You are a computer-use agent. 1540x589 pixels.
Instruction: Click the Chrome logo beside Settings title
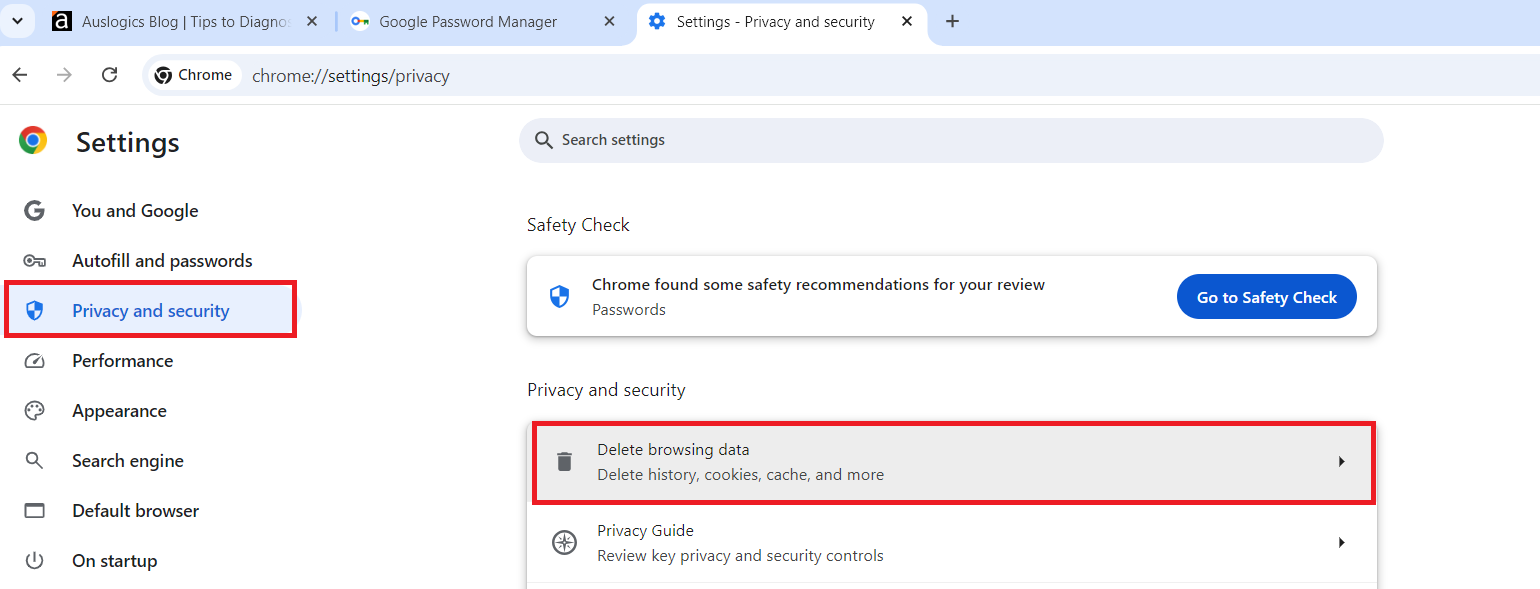tap(33, 141)
